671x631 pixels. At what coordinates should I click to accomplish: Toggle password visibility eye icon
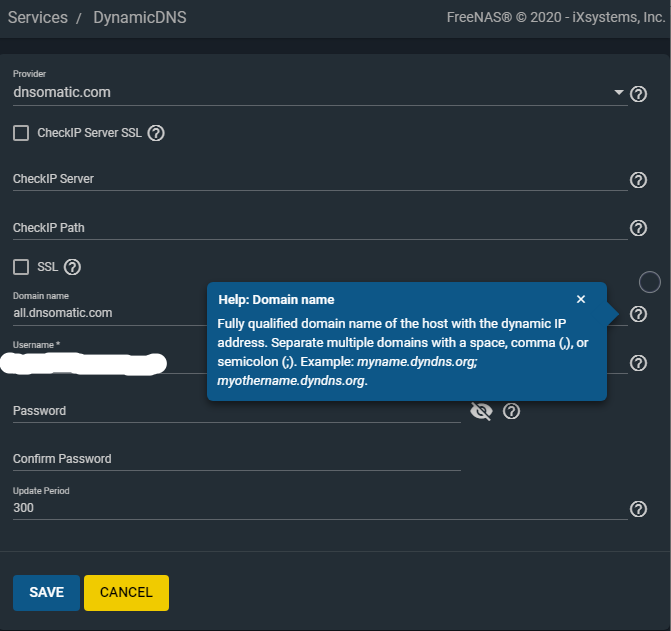tap(481, 411)
